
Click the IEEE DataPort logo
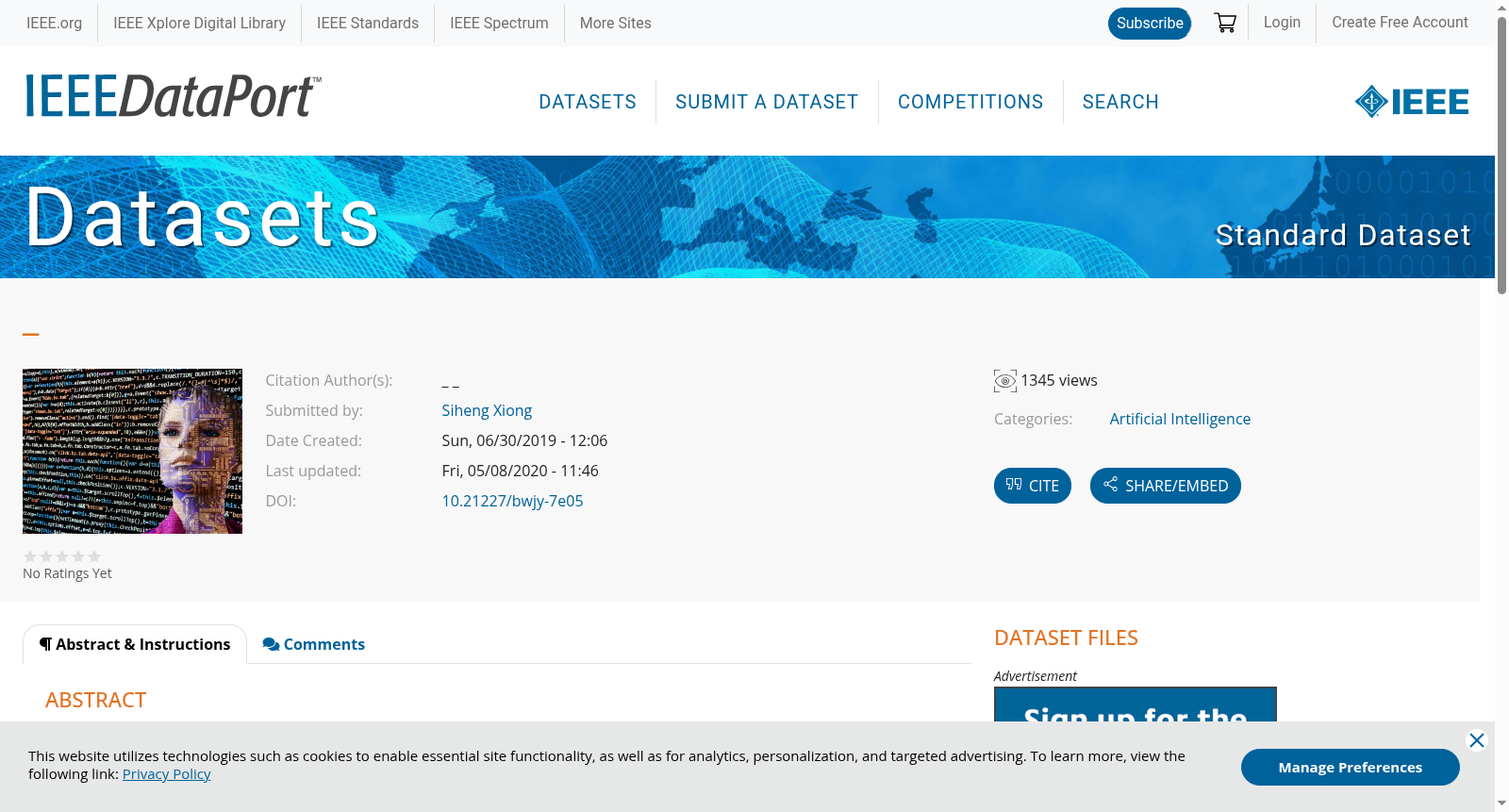[x=173, y=96]
